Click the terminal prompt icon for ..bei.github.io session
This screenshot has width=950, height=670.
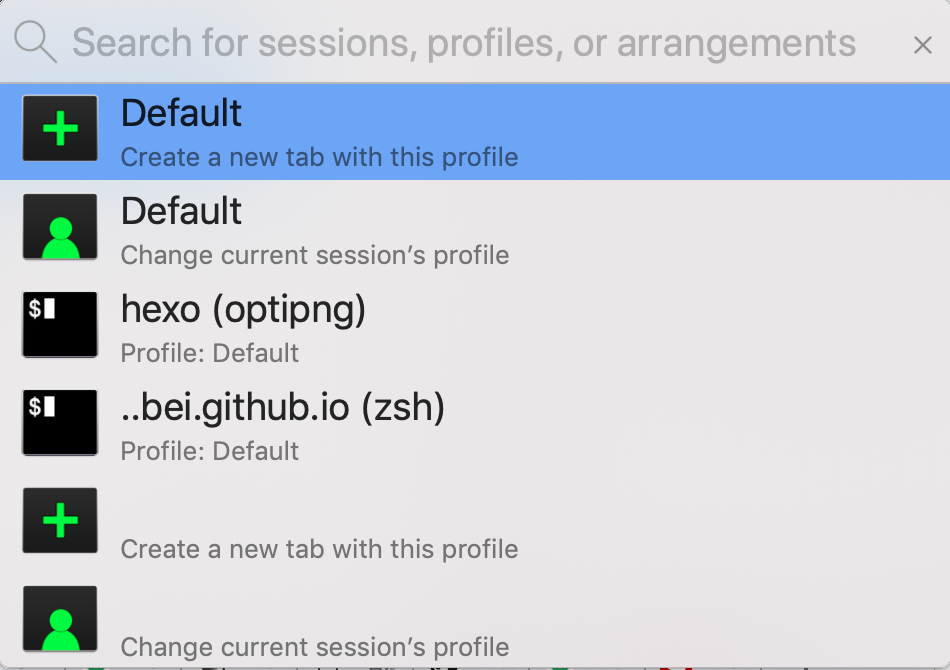click(x=60, y=423)
